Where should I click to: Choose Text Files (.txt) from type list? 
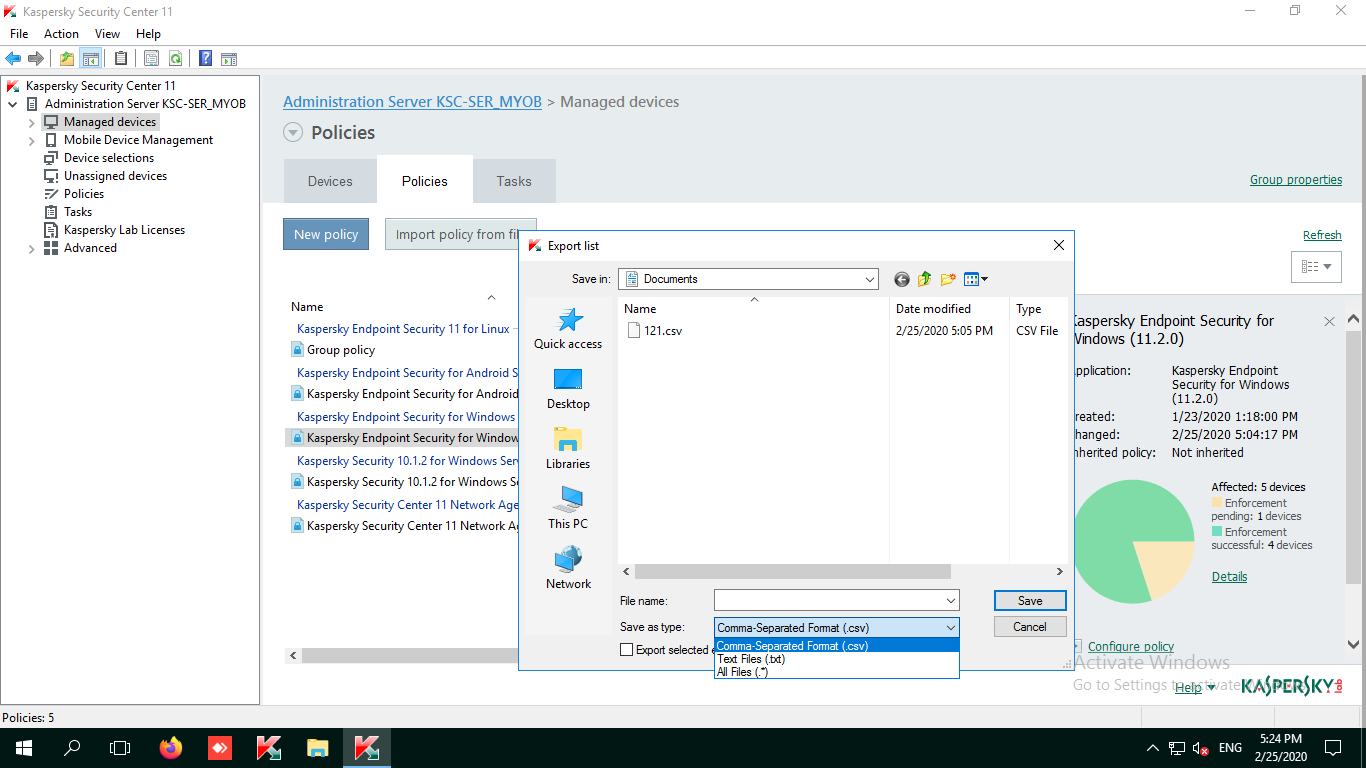(x=751, y=659)
